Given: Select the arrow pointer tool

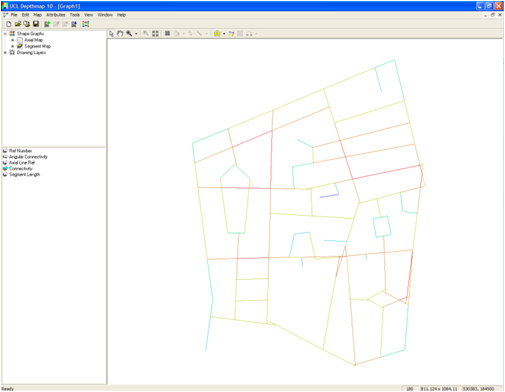Looking at the screenshot, I should tap(111, 34).
